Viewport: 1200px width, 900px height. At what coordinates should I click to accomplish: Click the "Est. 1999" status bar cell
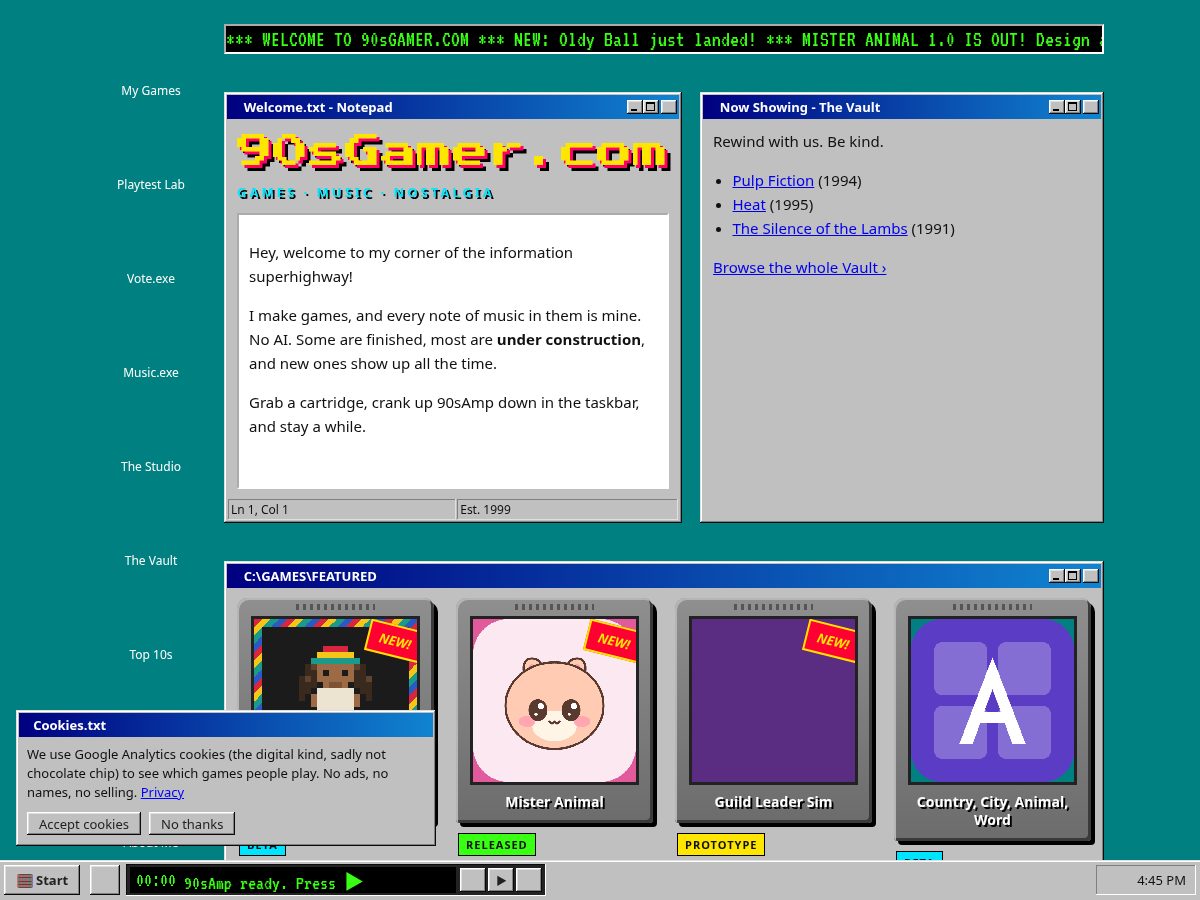click(x=567, y=509)
